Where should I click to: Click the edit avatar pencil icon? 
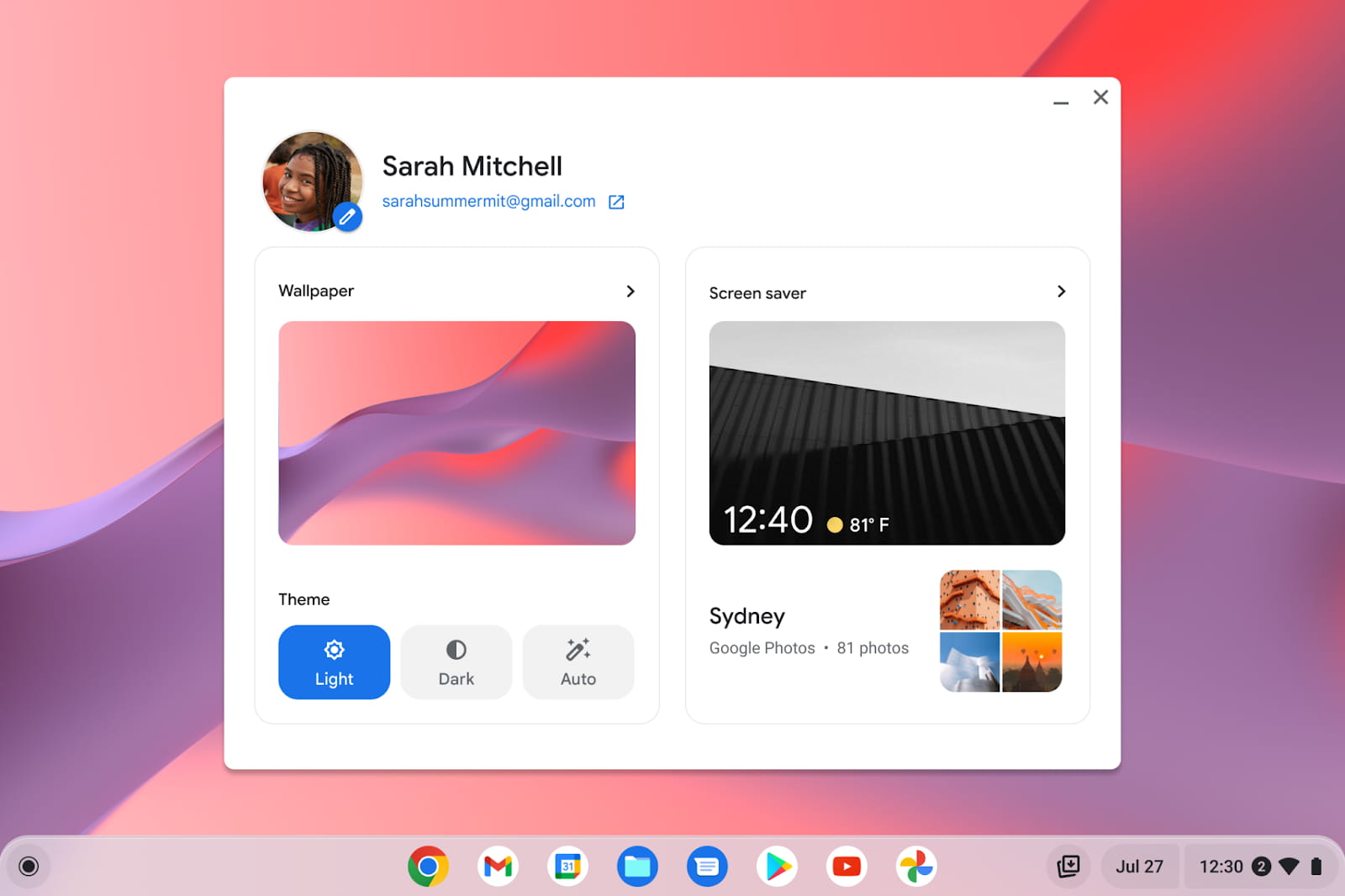coord(347,217)
